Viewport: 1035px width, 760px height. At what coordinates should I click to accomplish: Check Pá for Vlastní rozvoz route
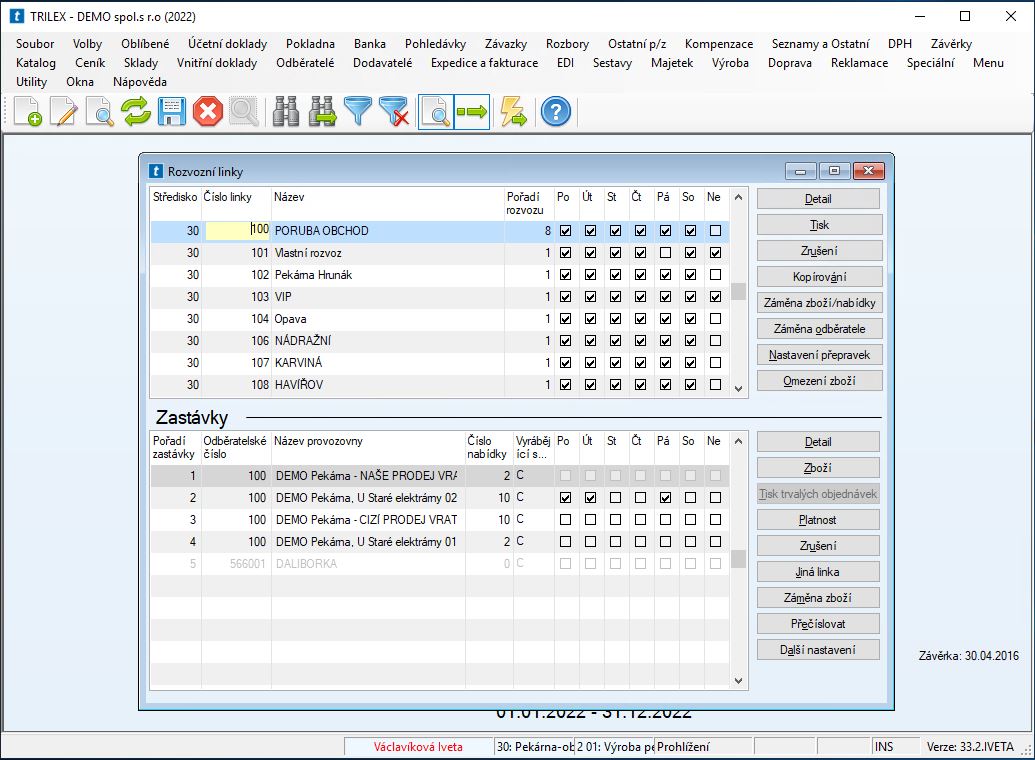pos(665,253)
